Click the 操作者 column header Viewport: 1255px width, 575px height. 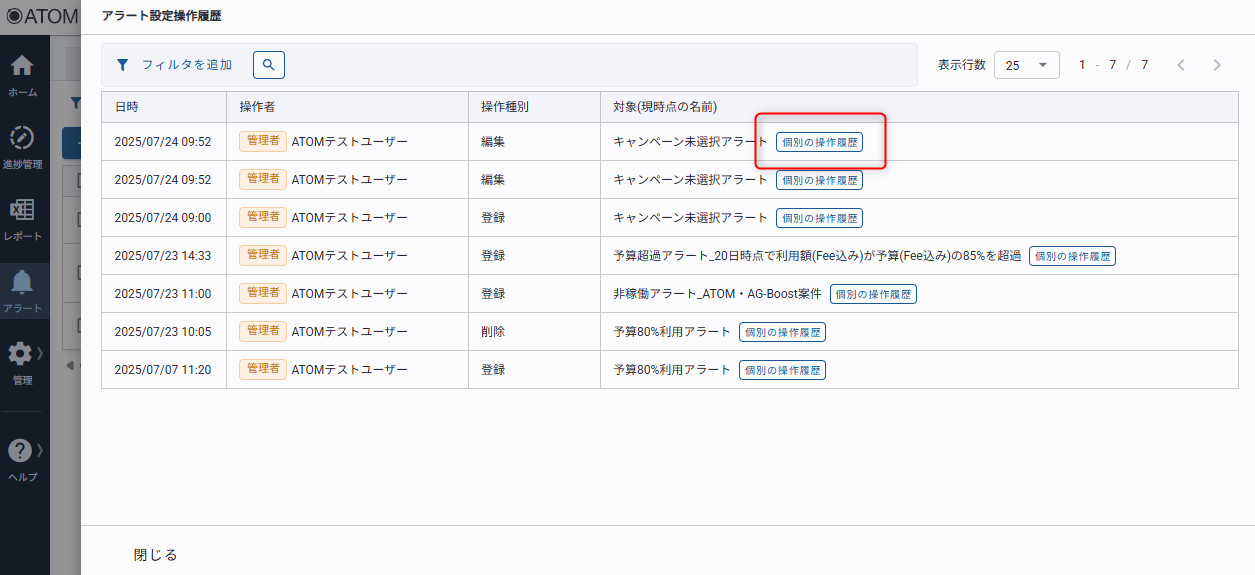(257, 107)
